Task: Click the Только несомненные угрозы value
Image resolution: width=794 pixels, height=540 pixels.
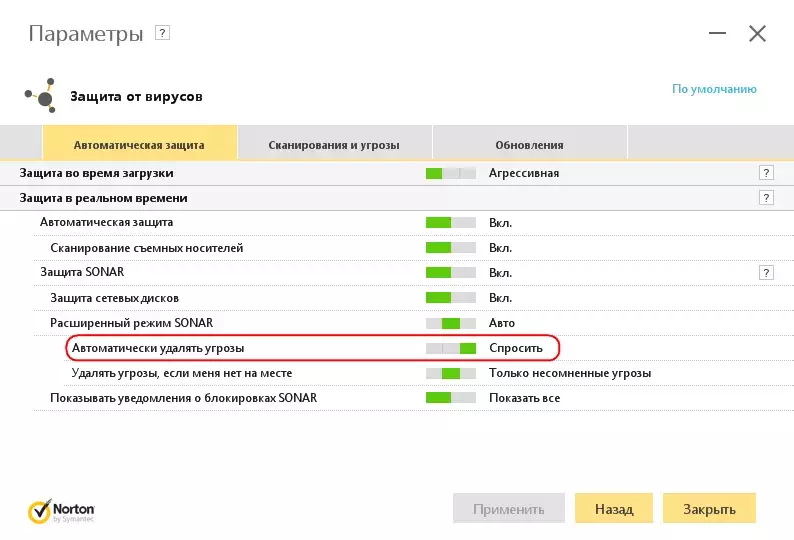Action: pos(570,373)
